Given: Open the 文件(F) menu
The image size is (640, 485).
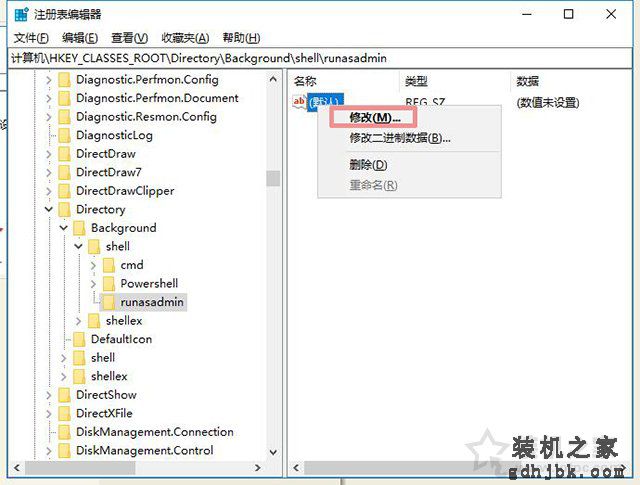Looking at the screenshot, I should [x=31, y=38].
